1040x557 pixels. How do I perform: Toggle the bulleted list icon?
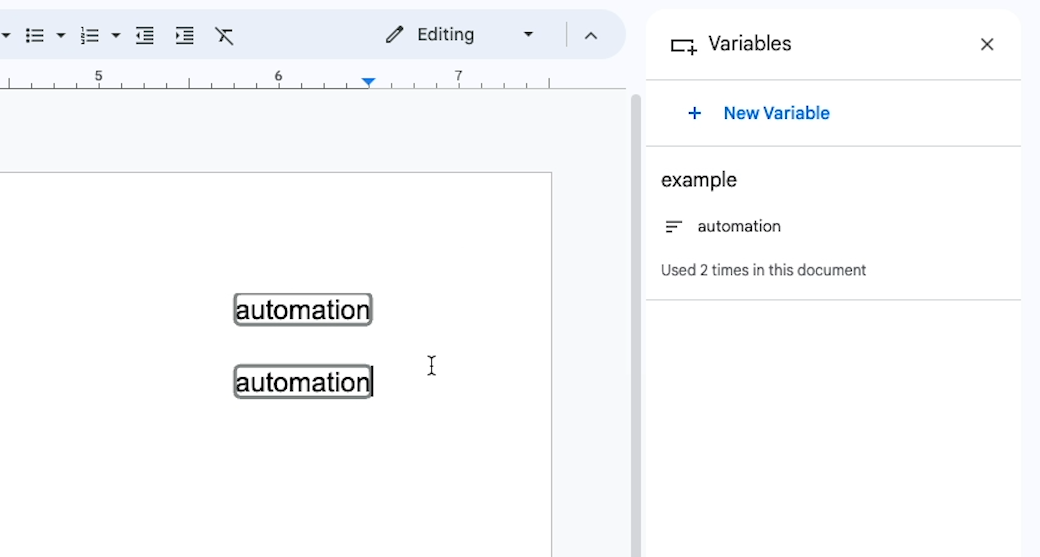pyautogui.click(x=34, y=35)
